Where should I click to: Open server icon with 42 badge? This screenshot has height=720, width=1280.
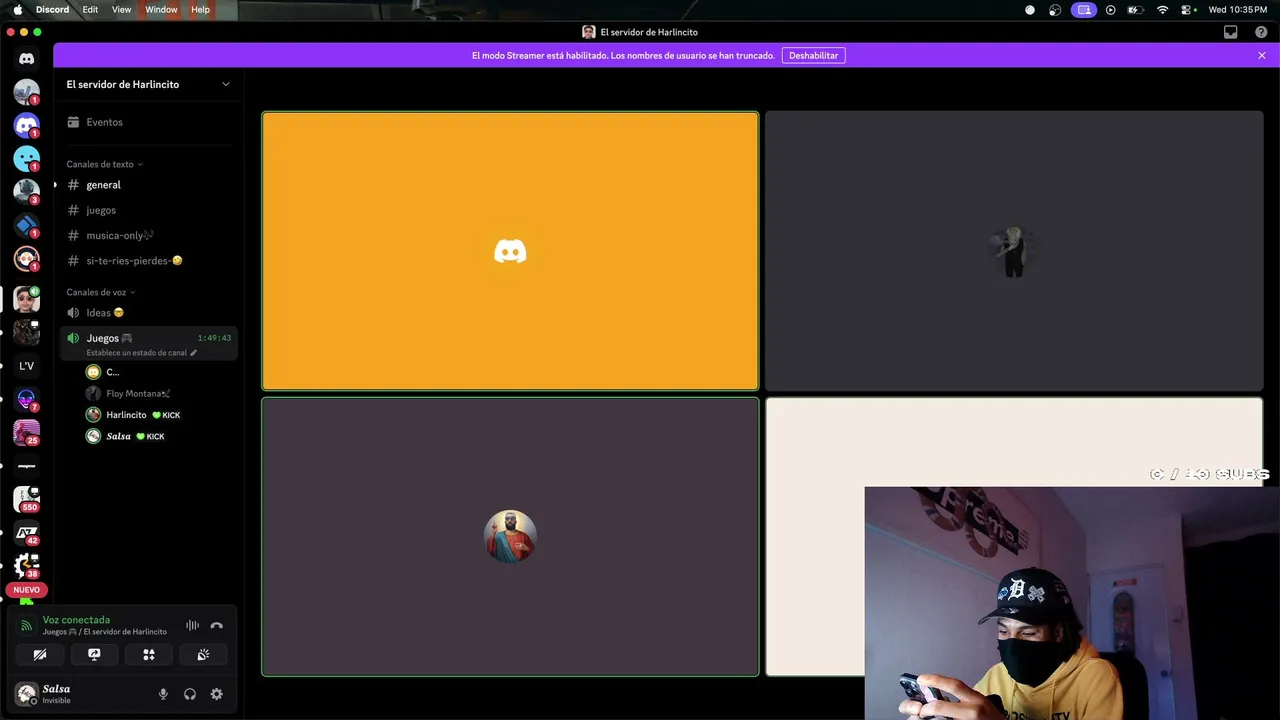point(26,532)
